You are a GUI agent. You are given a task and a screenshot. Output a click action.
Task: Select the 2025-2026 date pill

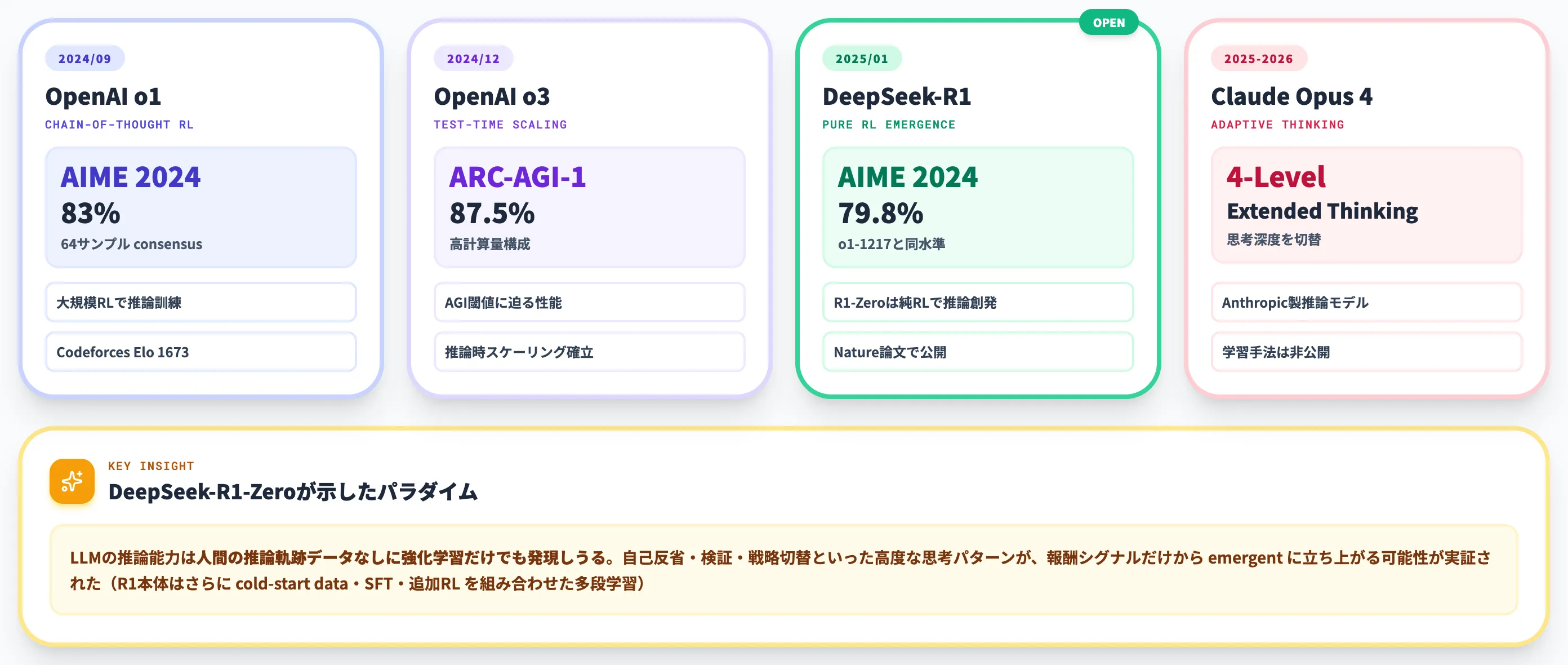pos(1259,59)
